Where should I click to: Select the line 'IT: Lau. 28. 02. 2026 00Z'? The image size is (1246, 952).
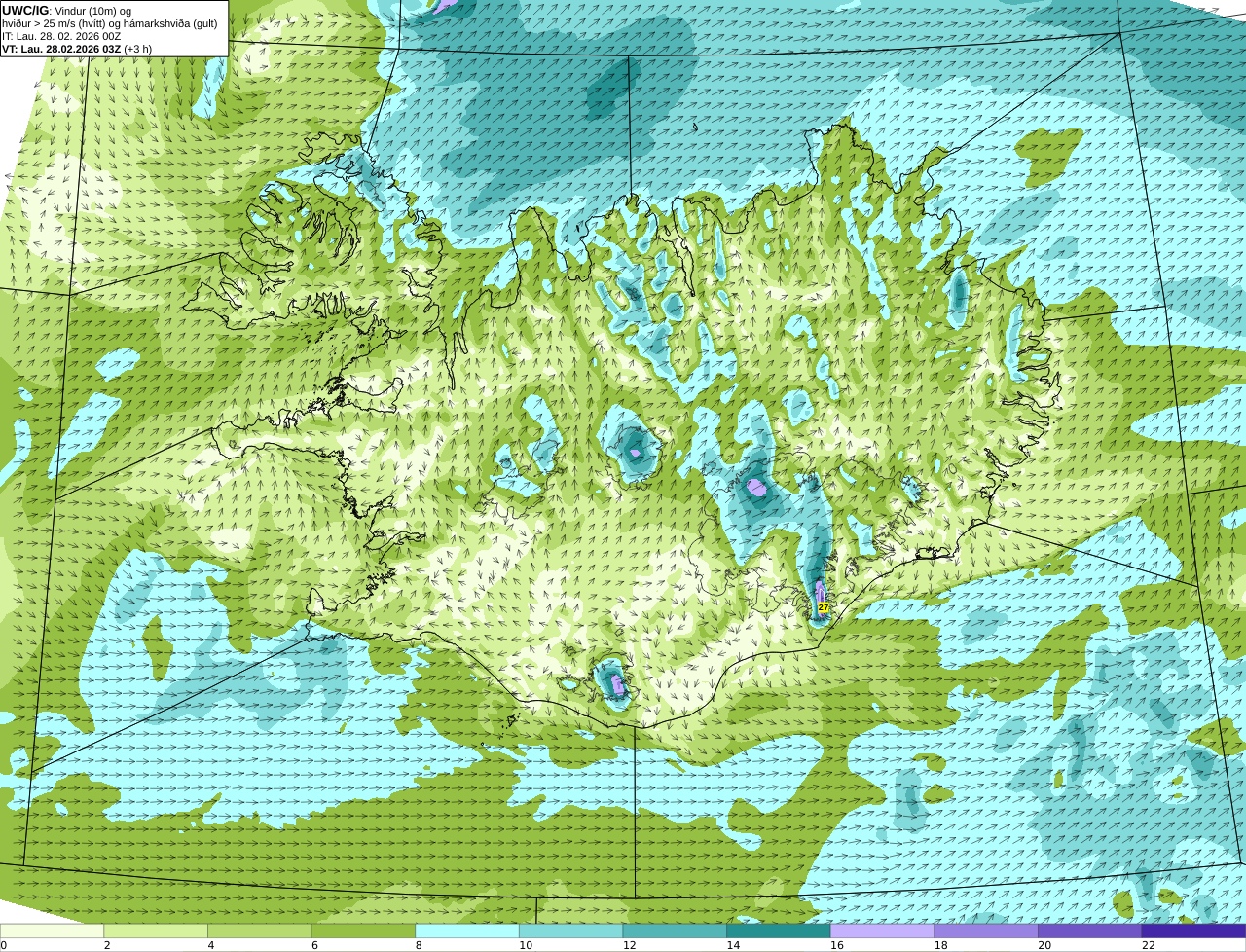tap(61, 36)
